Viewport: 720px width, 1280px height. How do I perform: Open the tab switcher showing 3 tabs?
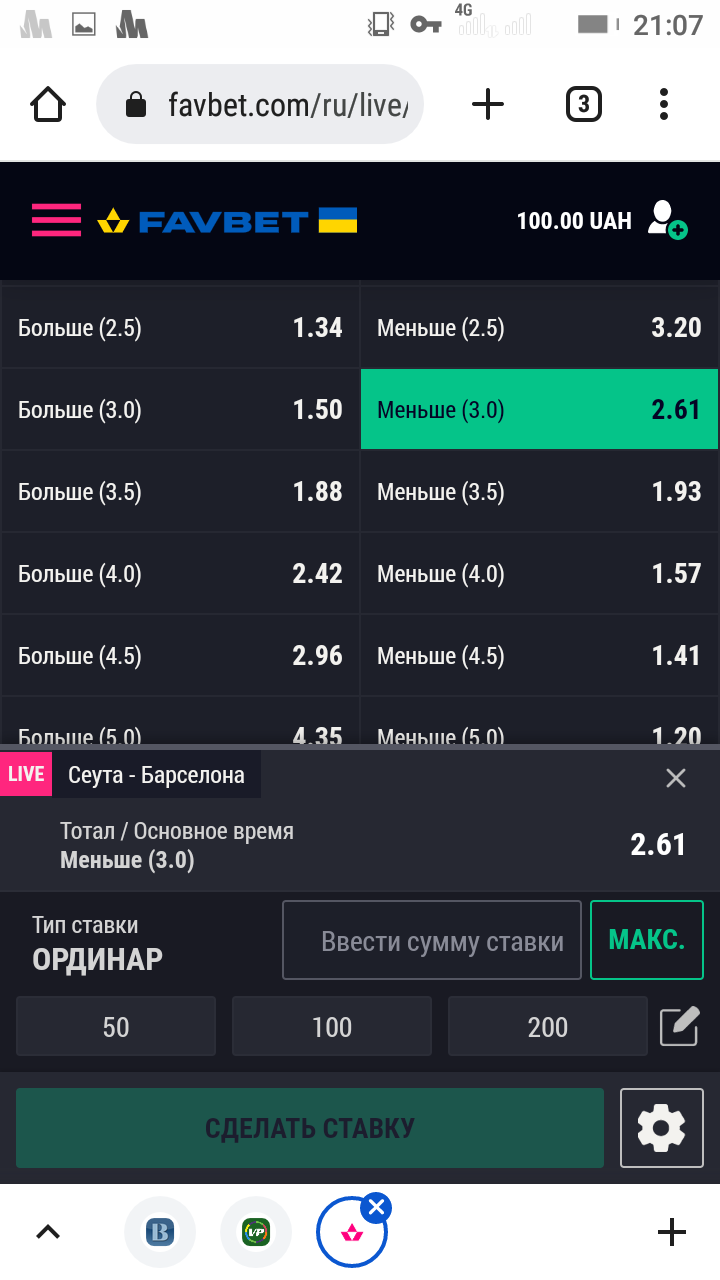pos(584,103)
